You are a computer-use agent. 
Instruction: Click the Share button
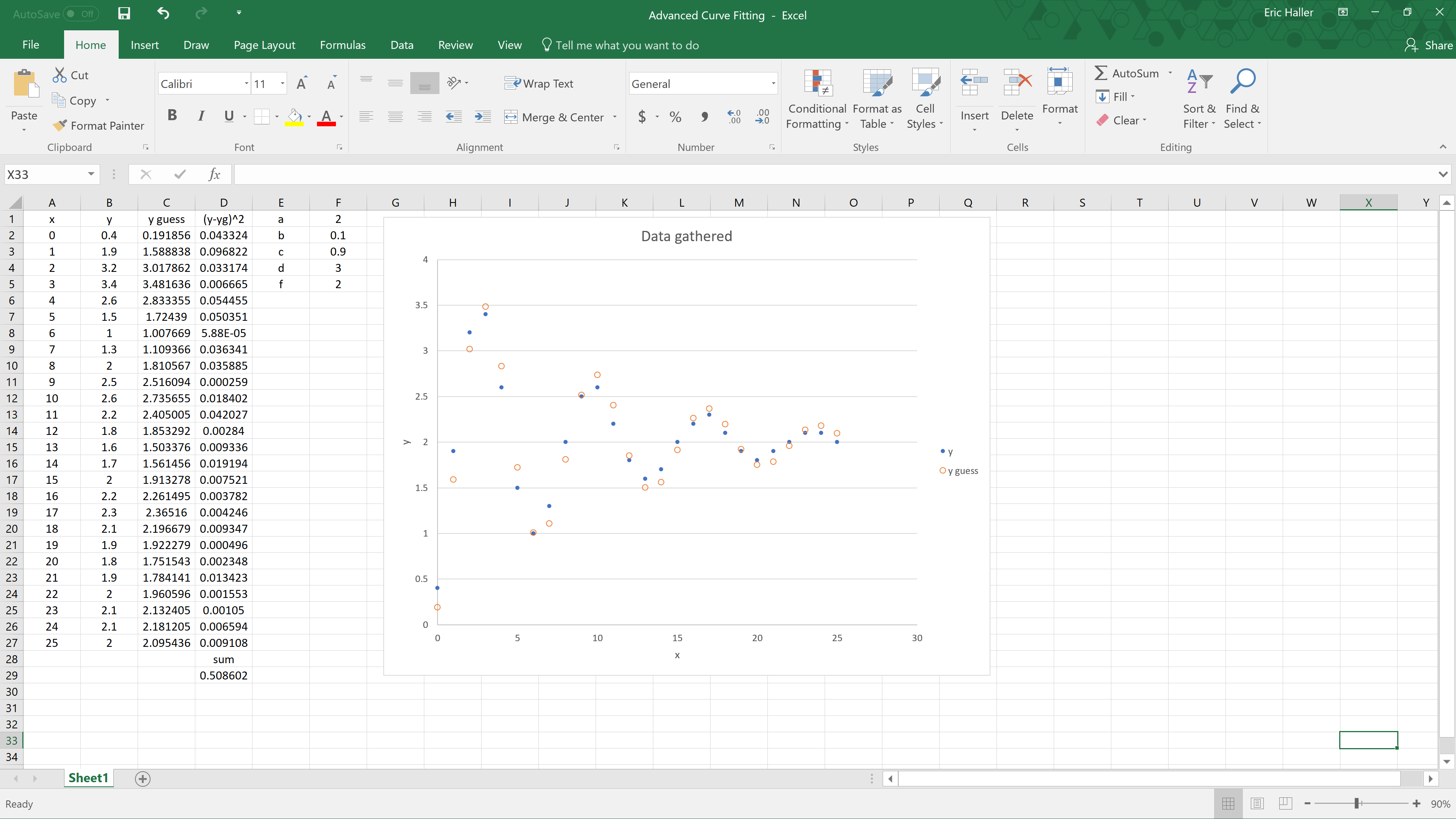click(x=1428, y=45)
